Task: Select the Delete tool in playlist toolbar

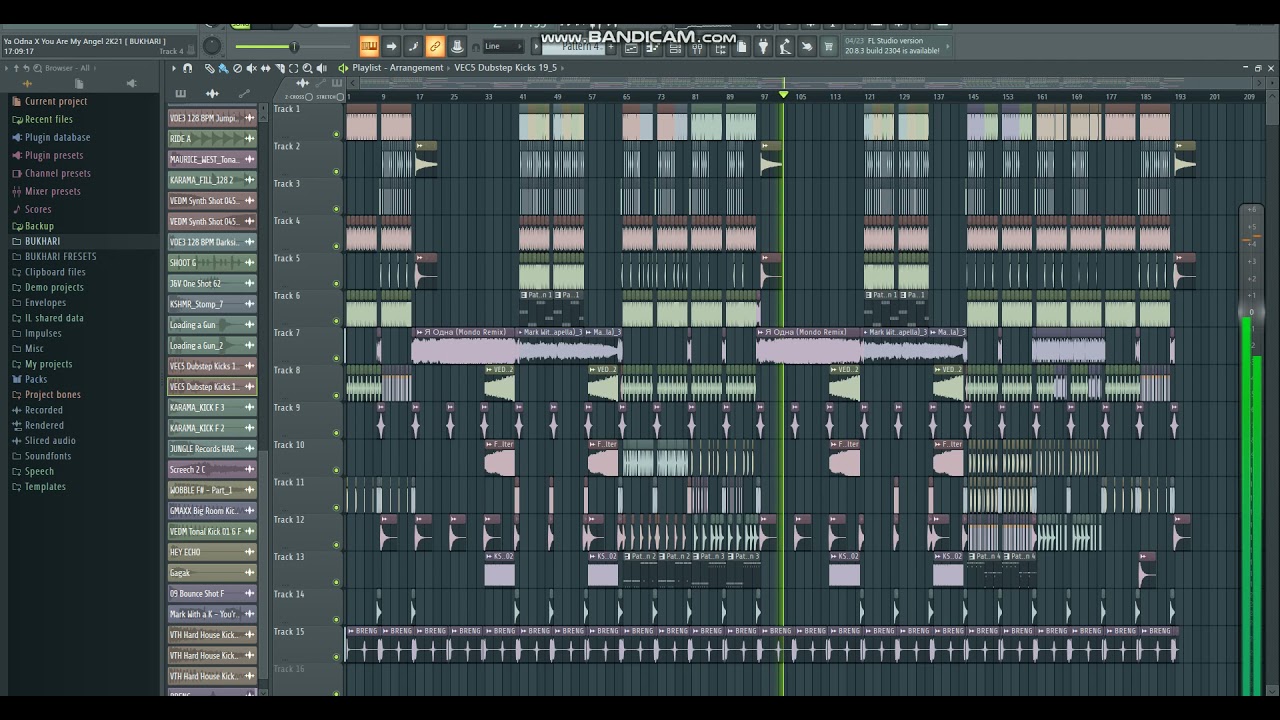Action: [237, 68]
